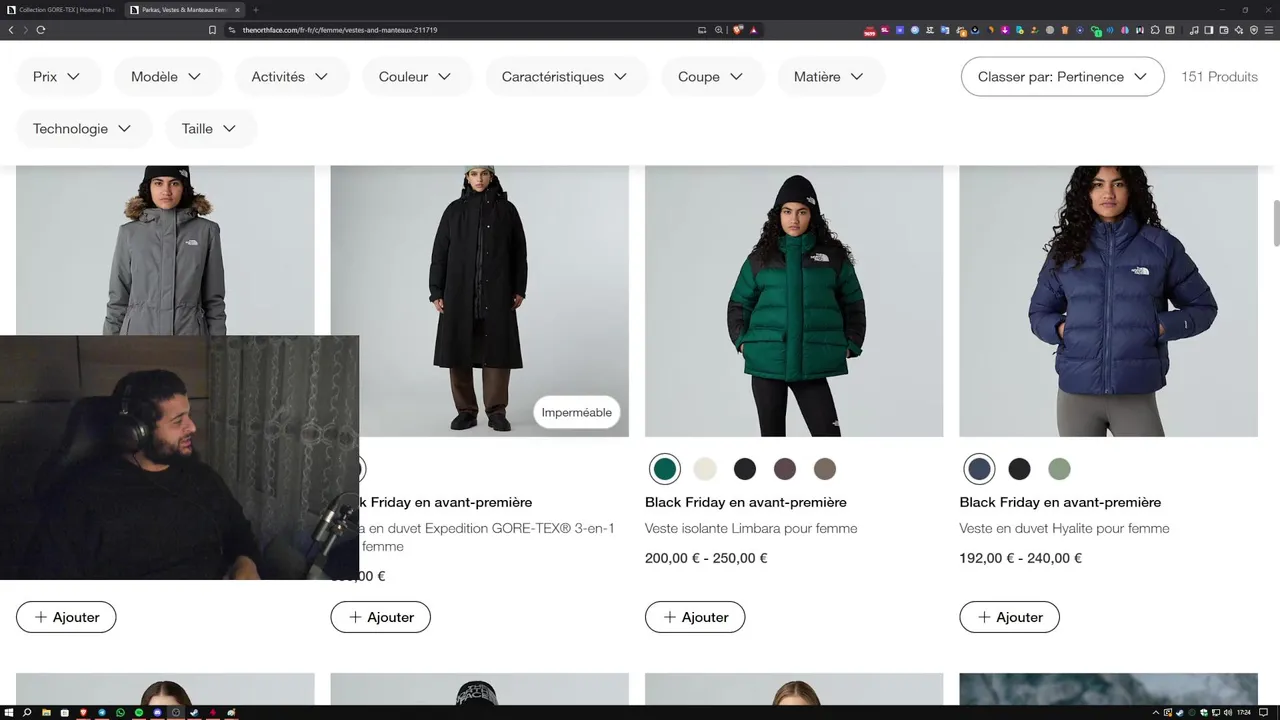Select cream white color for Limbara jacket
The width and height of the screenshot is (1280, 720).
[705, 469]
